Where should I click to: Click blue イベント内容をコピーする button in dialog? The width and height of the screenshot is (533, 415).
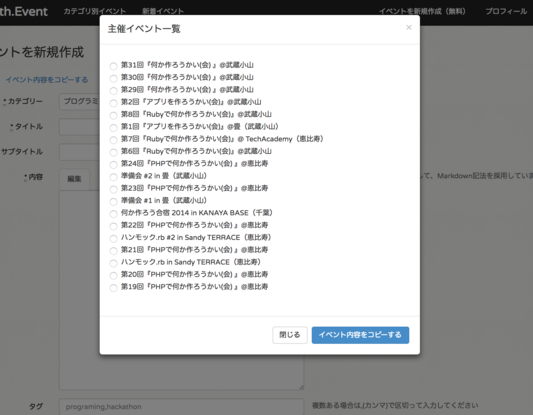click(x=360, y=335)
